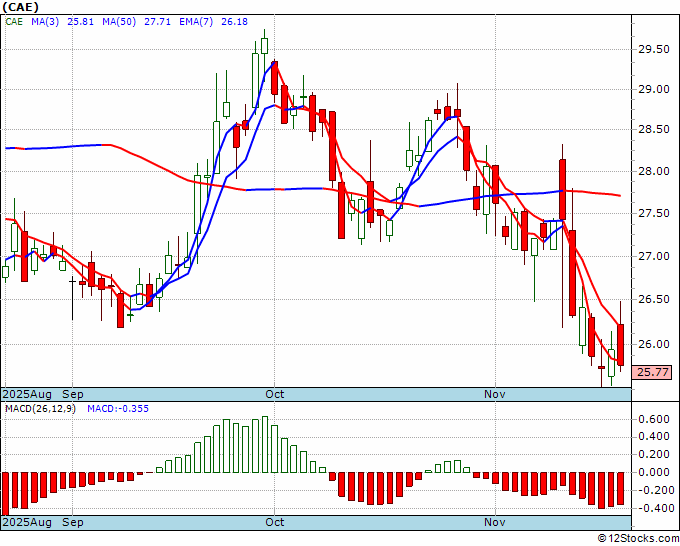The width and height of the screenshot is (680, 546).
Task: Click the 29.50 price axis label
Action: point(654,49)
